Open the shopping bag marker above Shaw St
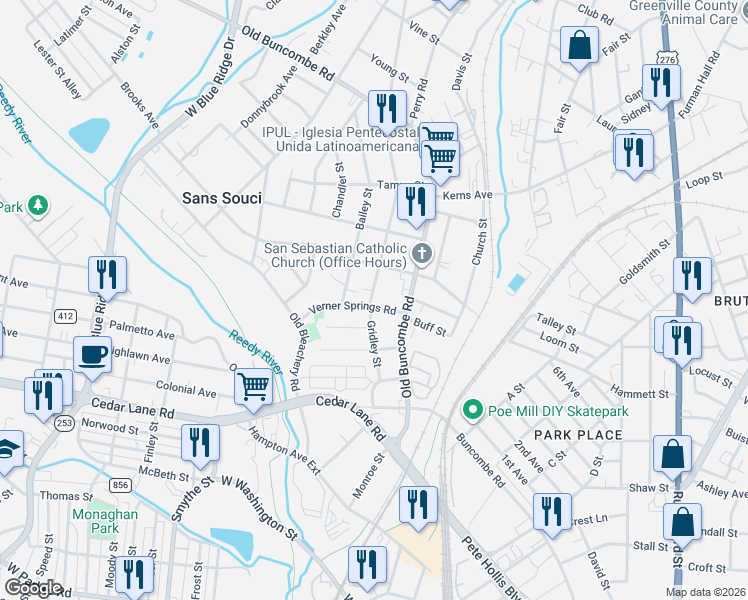This screenshot has height=600, width=748. coord(673,455)
